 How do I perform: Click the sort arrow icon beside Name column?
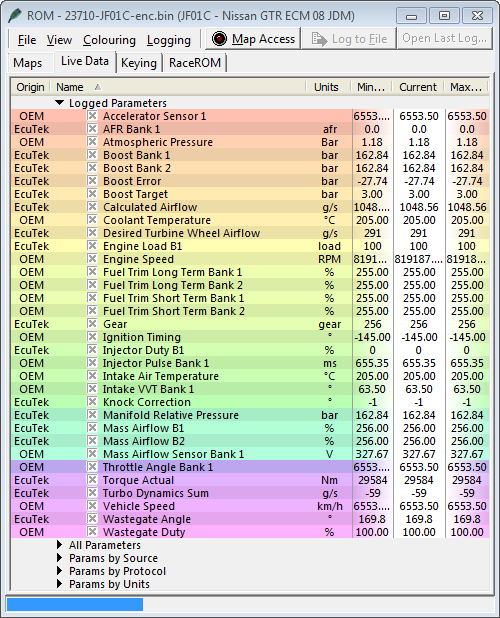98,87
